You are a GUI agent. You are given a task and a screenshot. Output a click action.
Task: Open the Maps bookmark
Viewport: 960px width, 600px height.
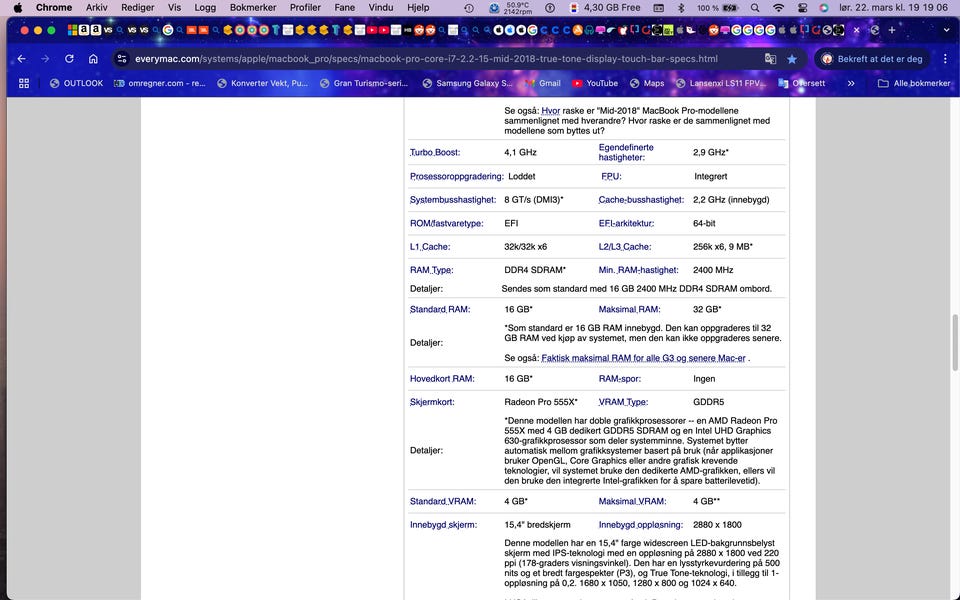(647, 83)
